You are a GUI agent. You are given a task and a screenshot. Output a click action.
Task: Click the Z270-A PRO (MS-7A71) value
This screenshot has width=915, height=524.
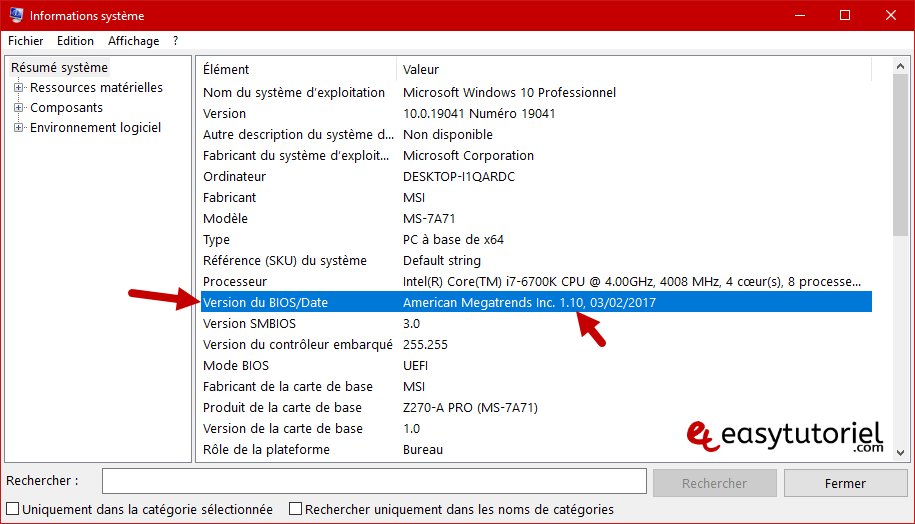coord(470,407)
